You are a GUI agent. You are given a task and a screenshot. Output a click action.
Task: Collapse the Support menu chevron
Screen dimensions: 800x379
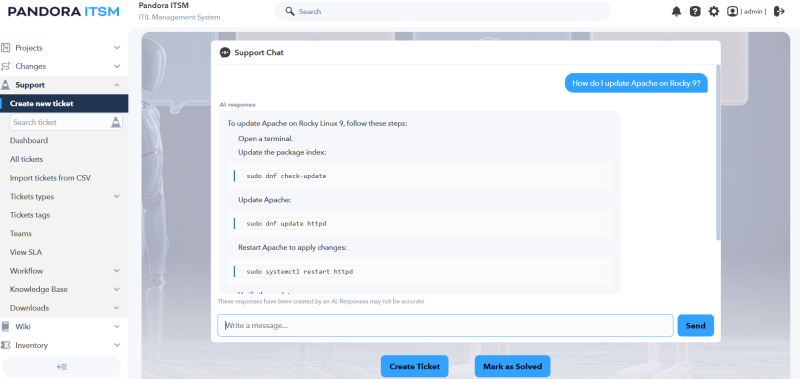[x=117, y=85]
